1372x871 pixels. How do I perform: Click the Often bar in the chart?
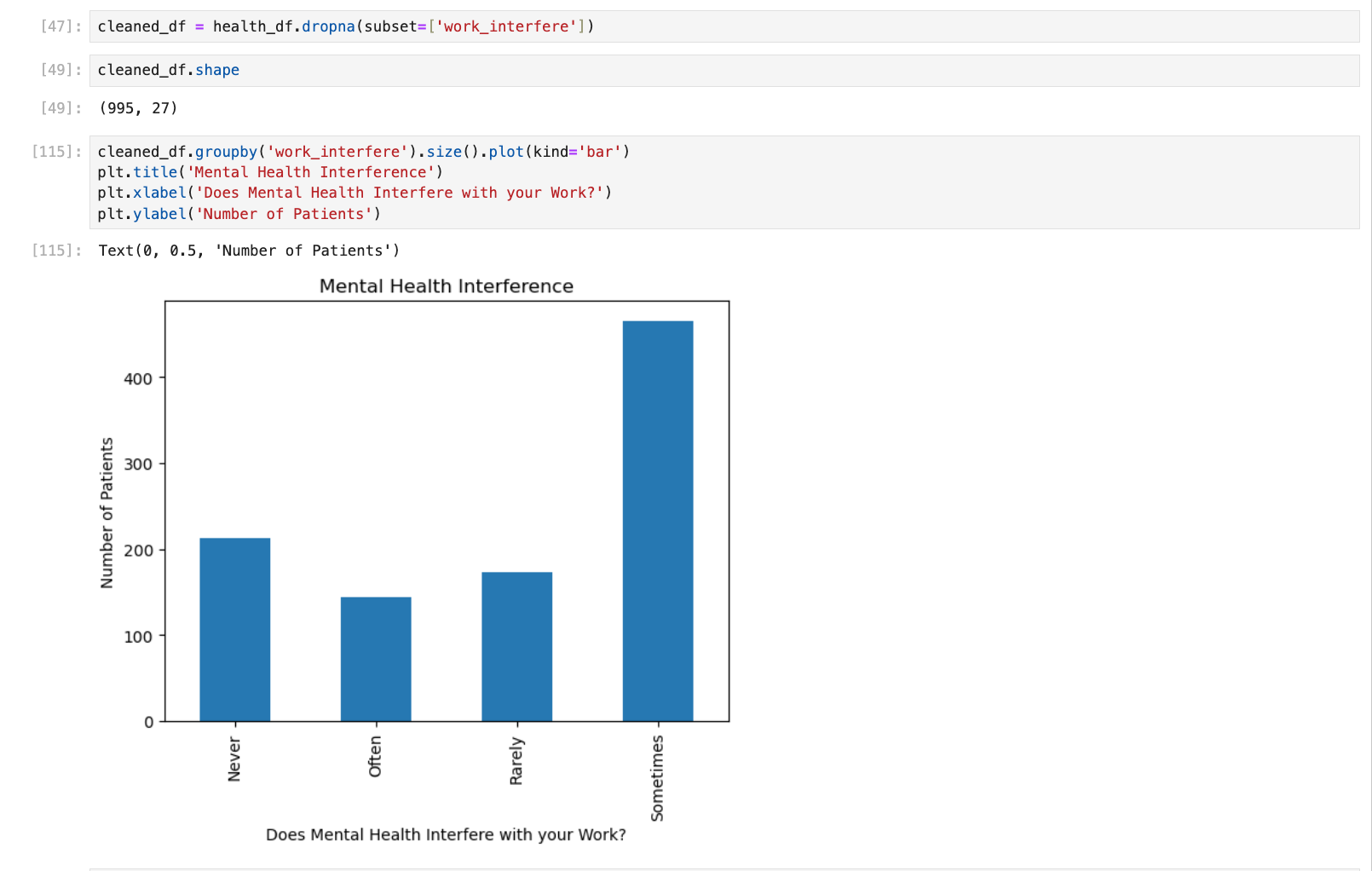click(x=376, y=659)
